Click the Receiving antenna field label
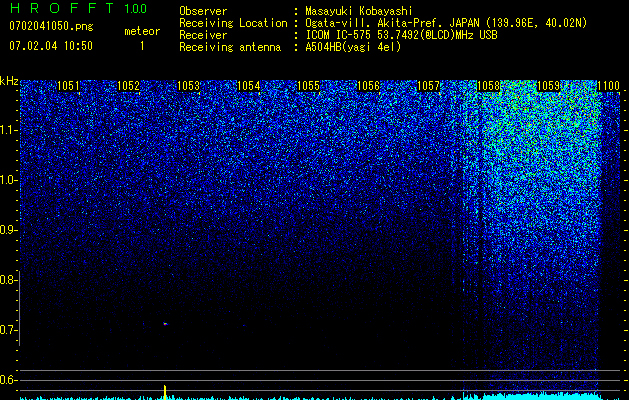The height and width of the screenshot is (400, 629). coord(230,47)
